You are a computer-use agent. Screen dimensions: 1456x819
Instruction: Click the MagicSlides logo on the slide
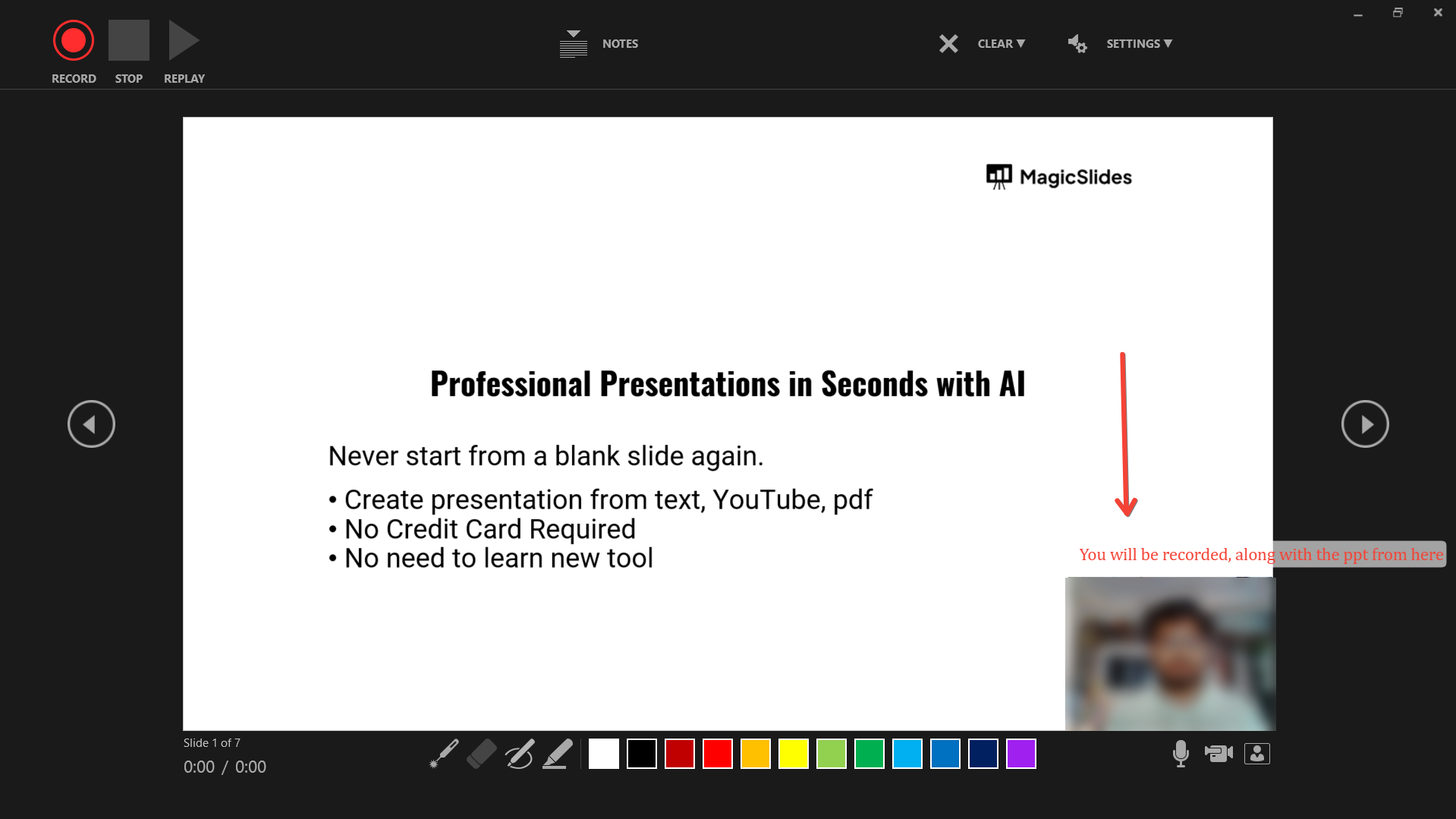(1059, 177)
